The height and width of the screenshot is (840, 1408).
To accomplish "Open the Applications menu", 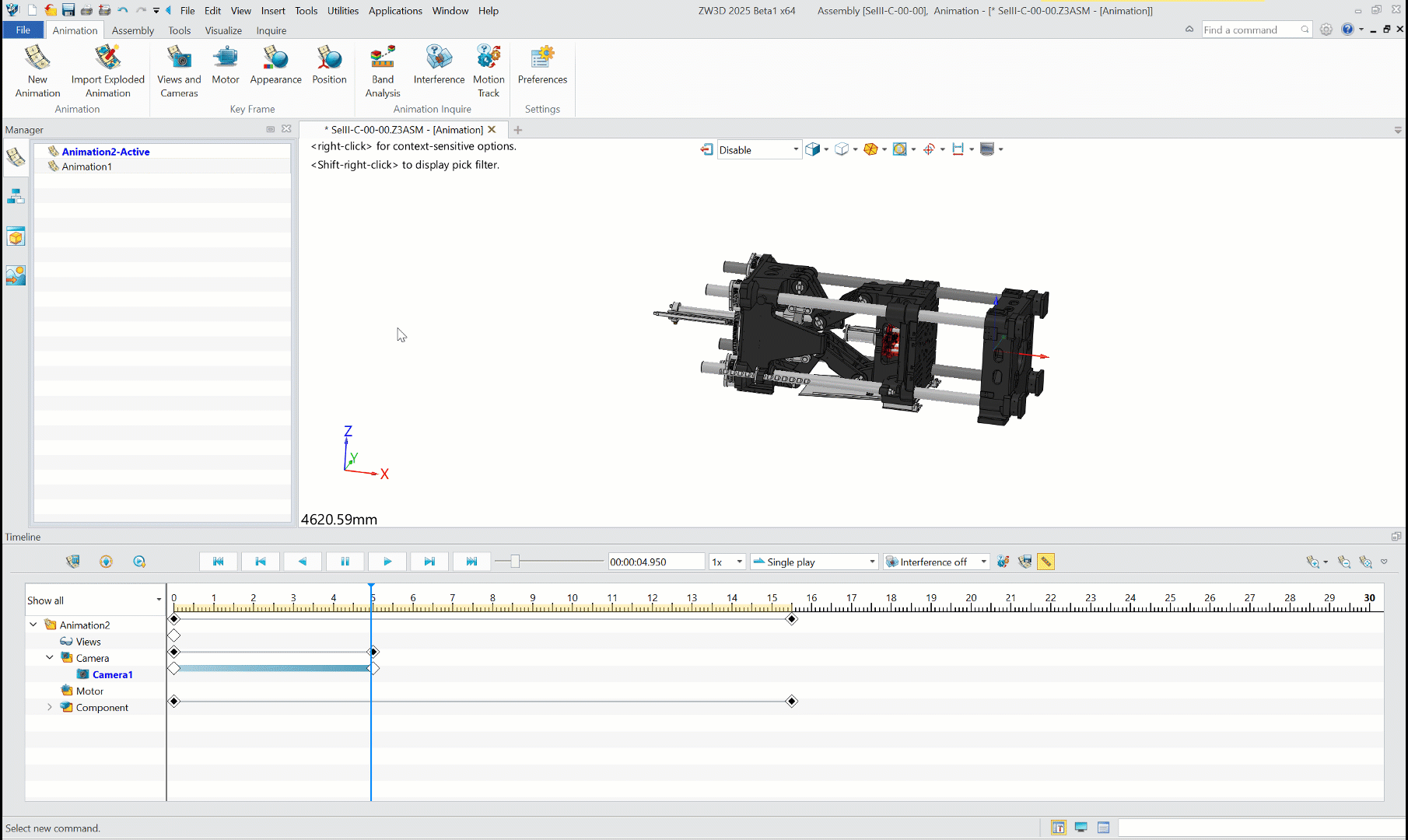I will (x=395, y=10).
